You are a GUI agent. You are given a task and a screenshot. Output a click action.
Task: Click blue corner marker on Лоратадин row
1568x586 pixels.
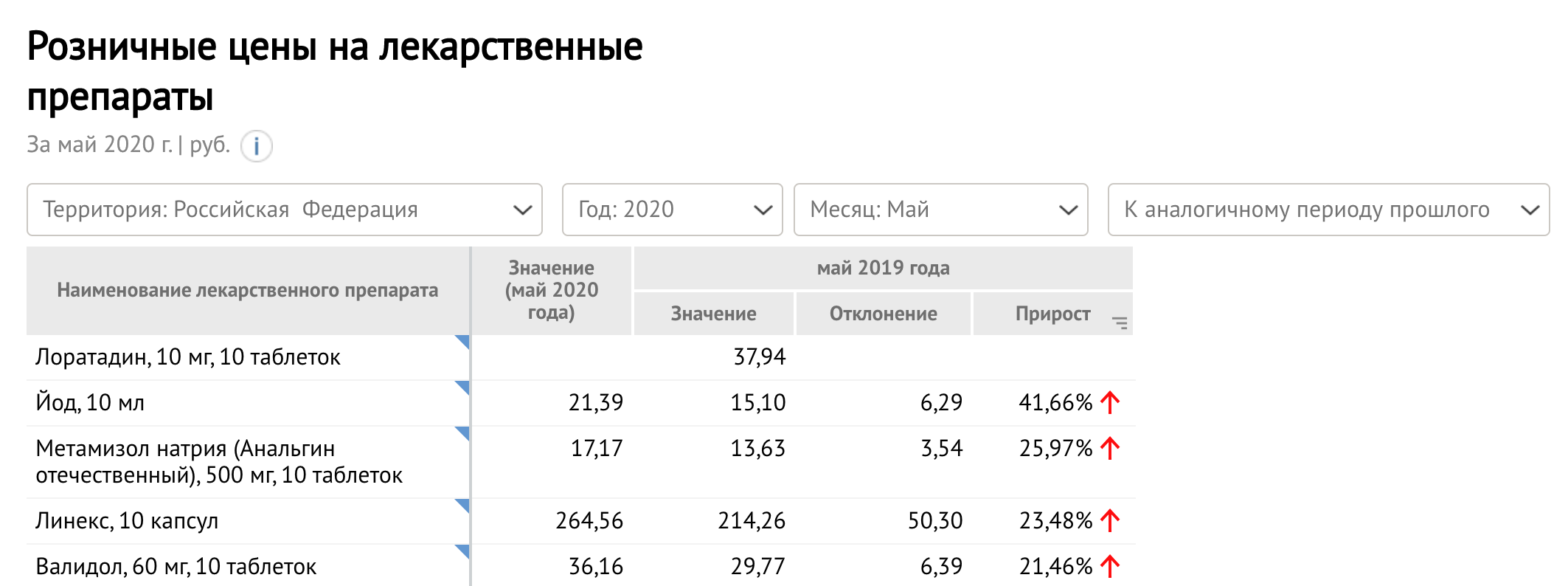[462, 342]
